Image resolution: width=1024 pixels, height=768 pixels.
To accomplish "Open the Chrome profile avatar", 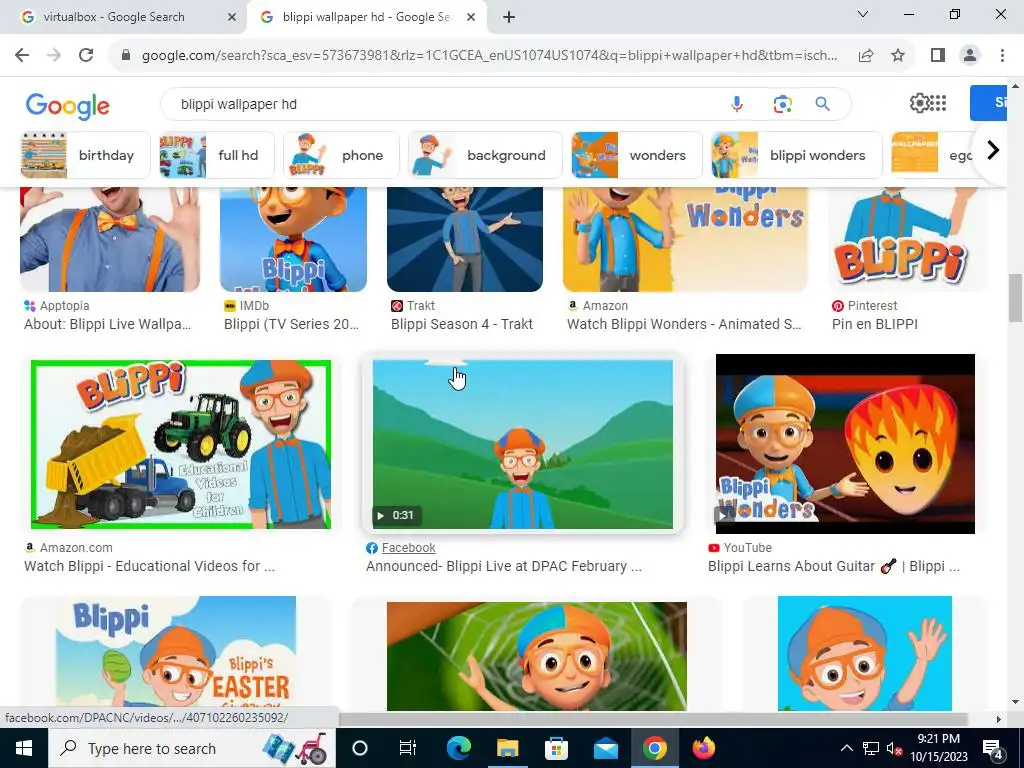I will click(x=970, y=56).
